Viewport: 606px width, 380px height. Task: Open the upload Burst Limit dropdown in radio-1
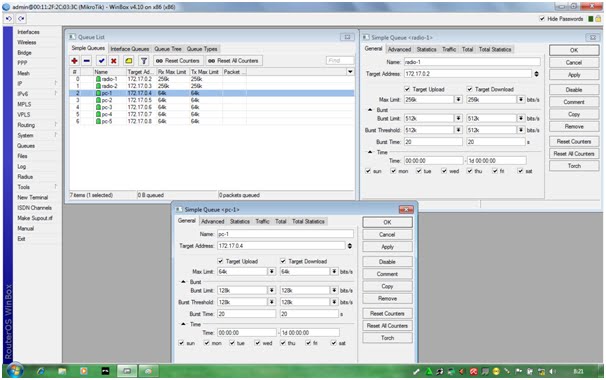coord(458,118)
